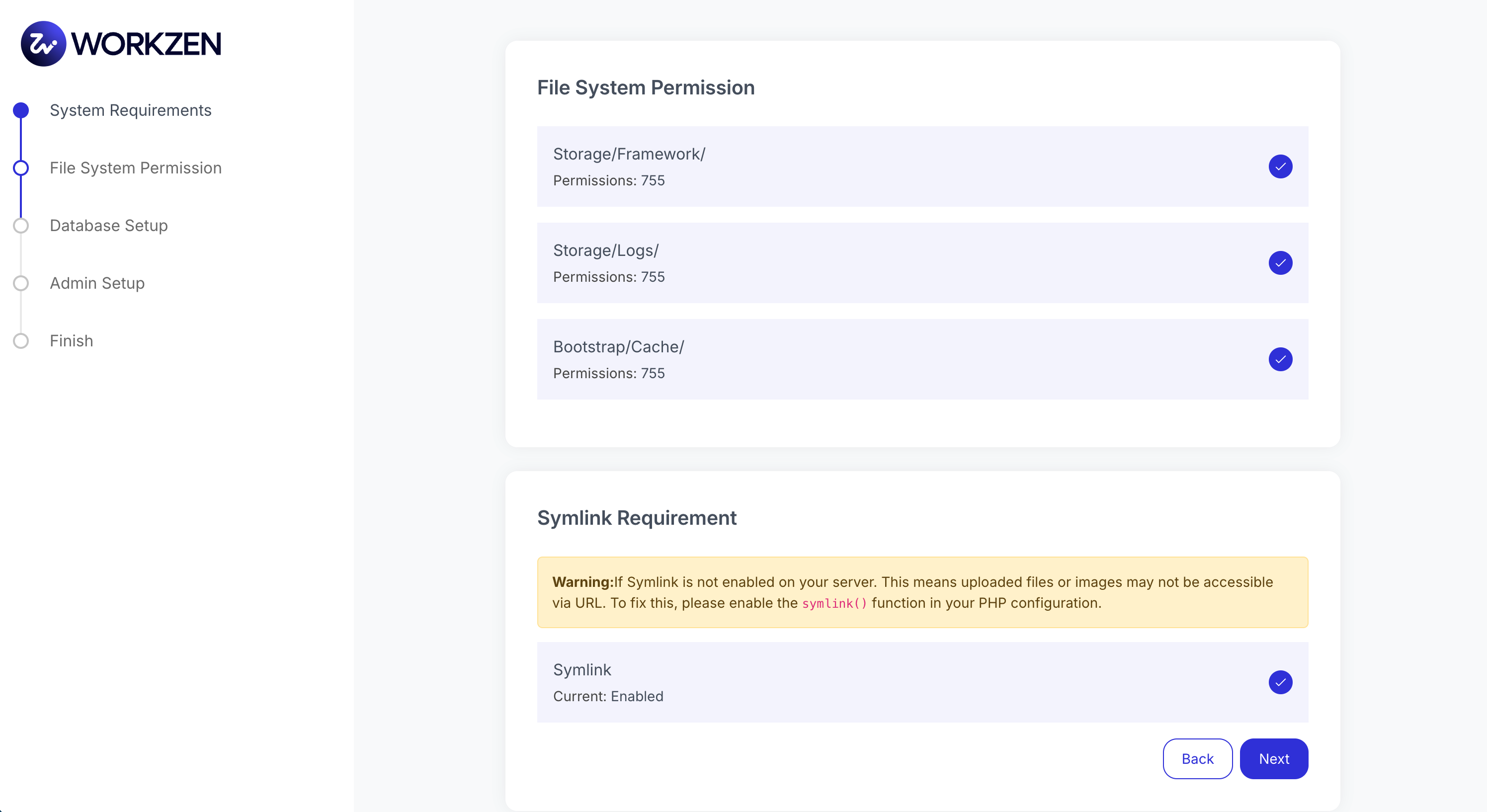
Task: Click the Bootstrap/Cache checkmark icon
Action: point(1280,360)
